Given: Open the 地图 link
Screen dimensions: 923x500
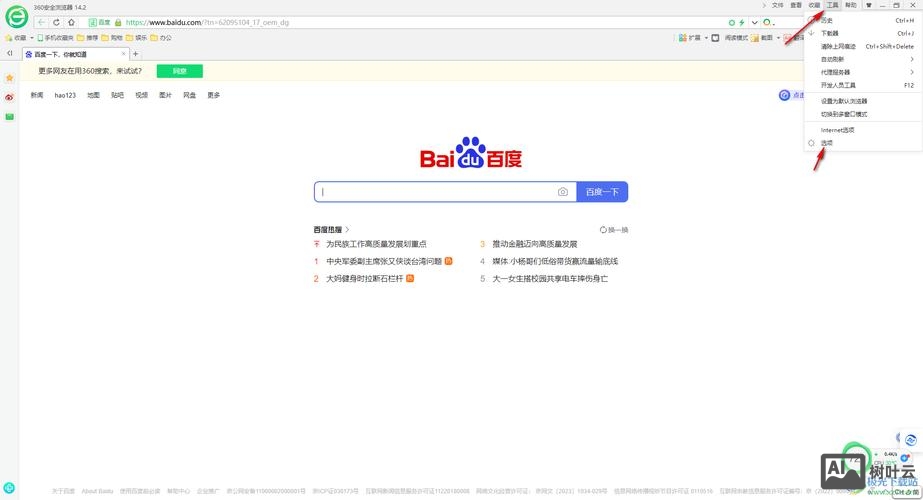Looking at the screenshot, I should [94, 95].
